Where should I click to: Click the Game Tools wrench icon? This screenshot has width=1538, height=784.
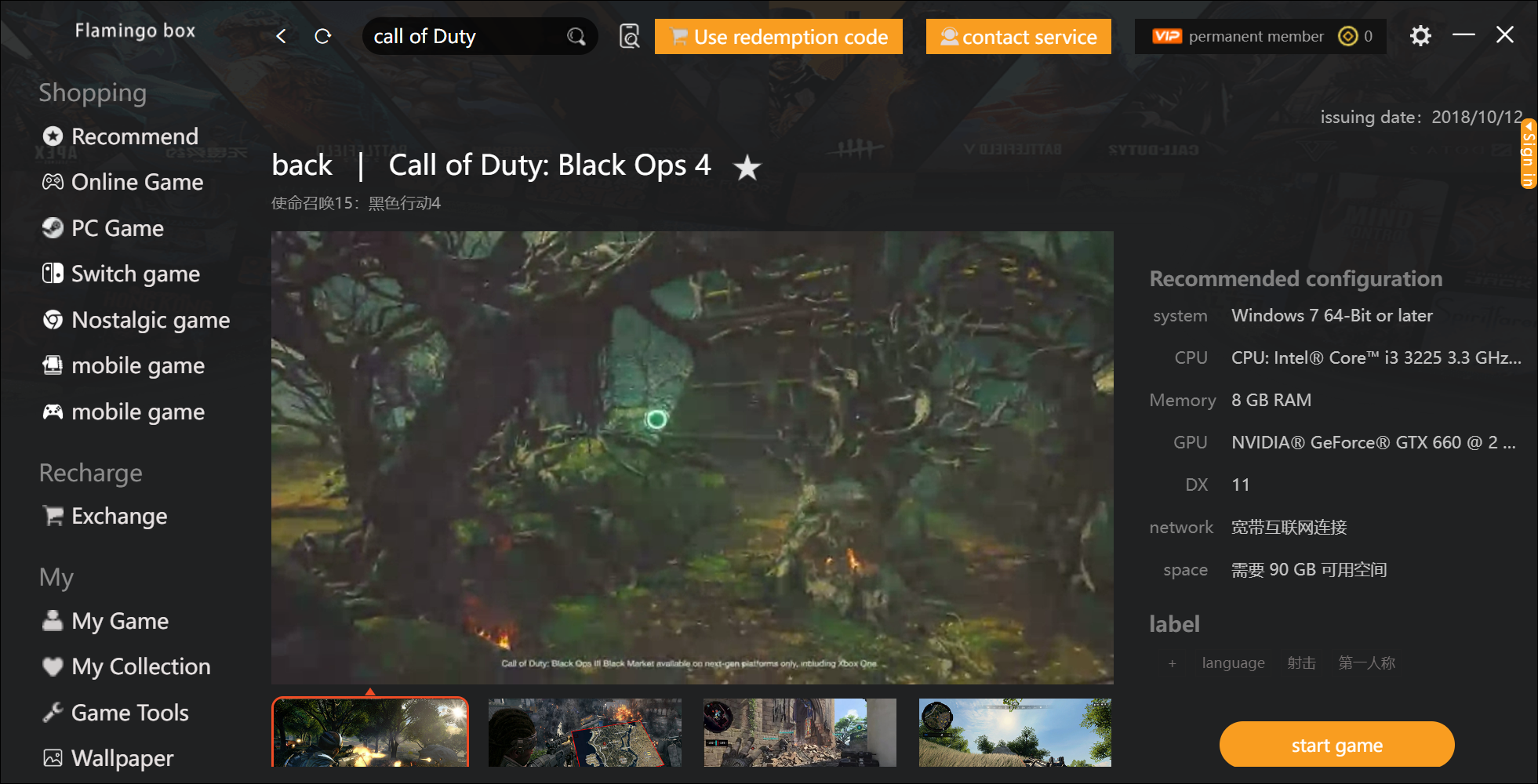coord(53,713)
